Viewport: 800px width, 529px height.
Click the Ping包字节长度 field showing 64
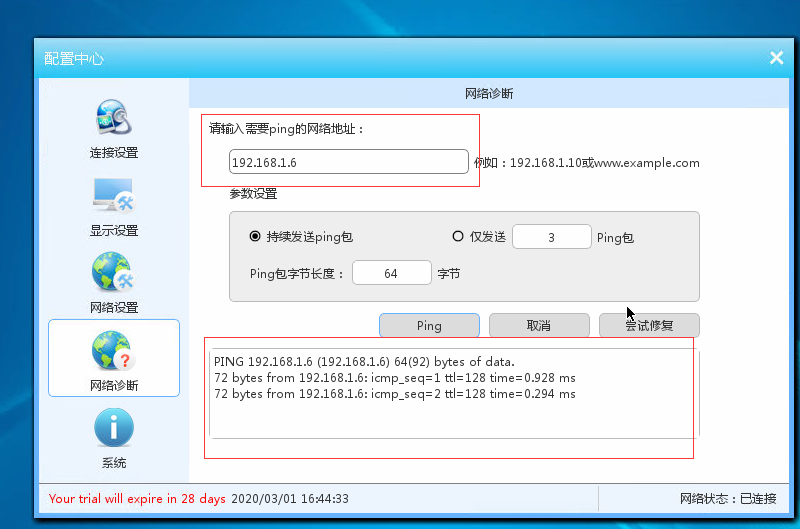point(391,273)
